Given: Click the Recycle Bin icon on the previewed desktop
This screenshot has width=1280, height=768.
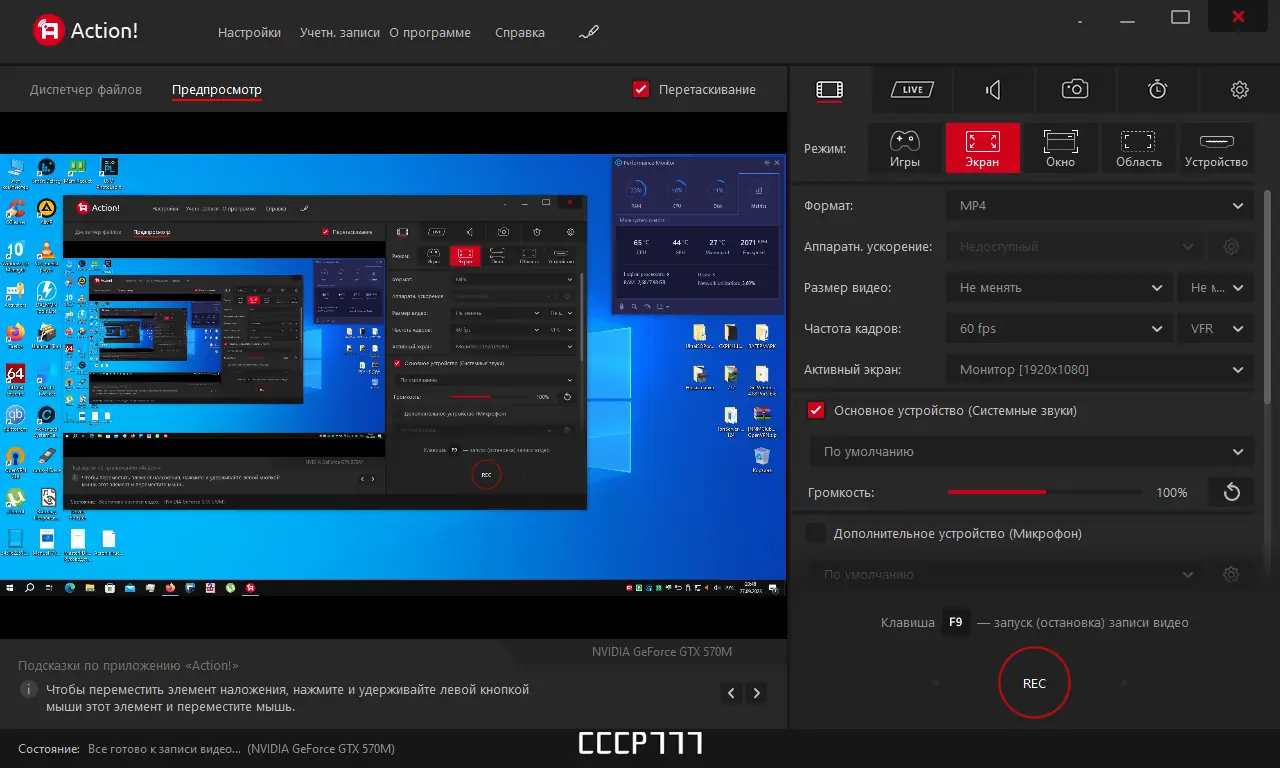Looking at the screenshot, I should (x=762, y=457).
